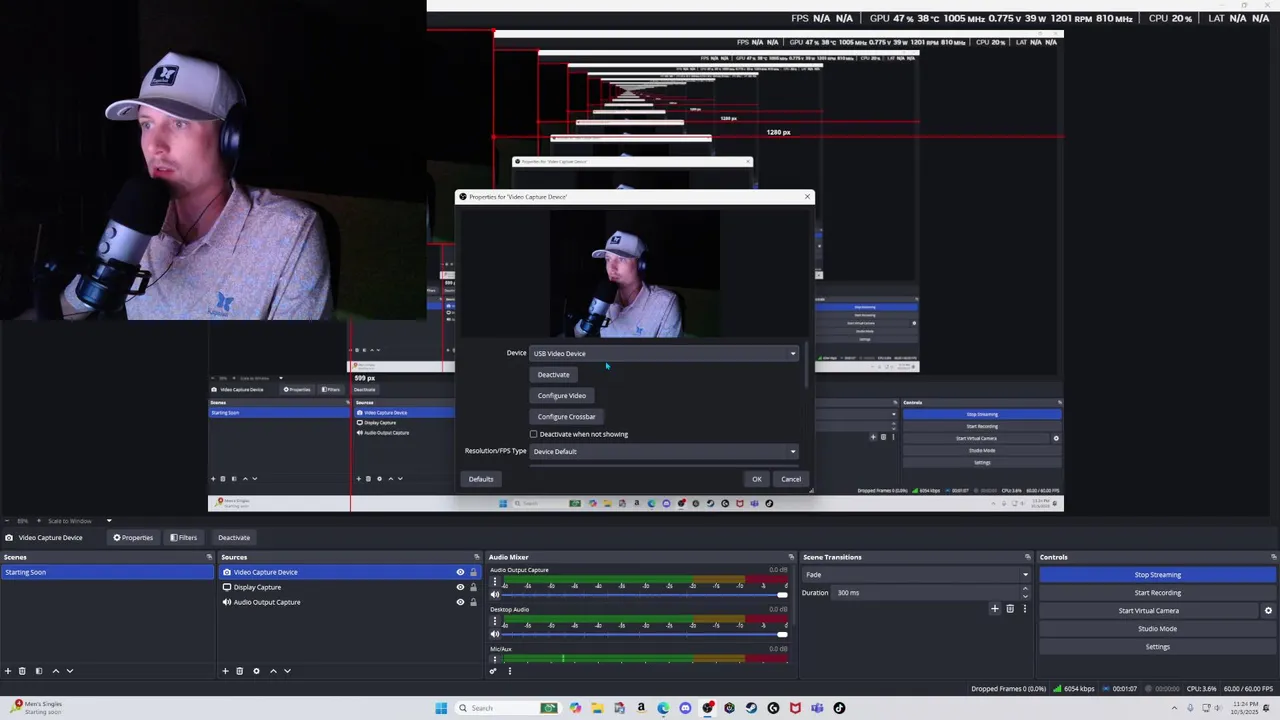Viewport: 1280px width, 720px height.
Task: Click Defaults in Properties dialog
Action: 481,479
